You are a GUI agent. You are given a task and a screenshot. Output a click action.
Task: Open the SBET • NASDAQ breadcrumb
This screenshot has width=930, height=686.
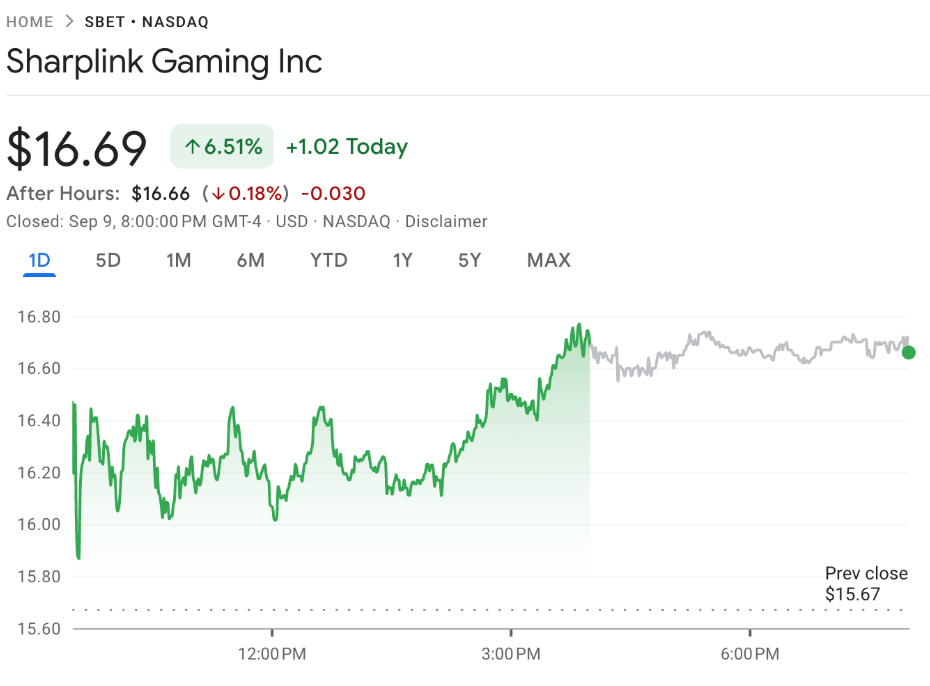147,21
